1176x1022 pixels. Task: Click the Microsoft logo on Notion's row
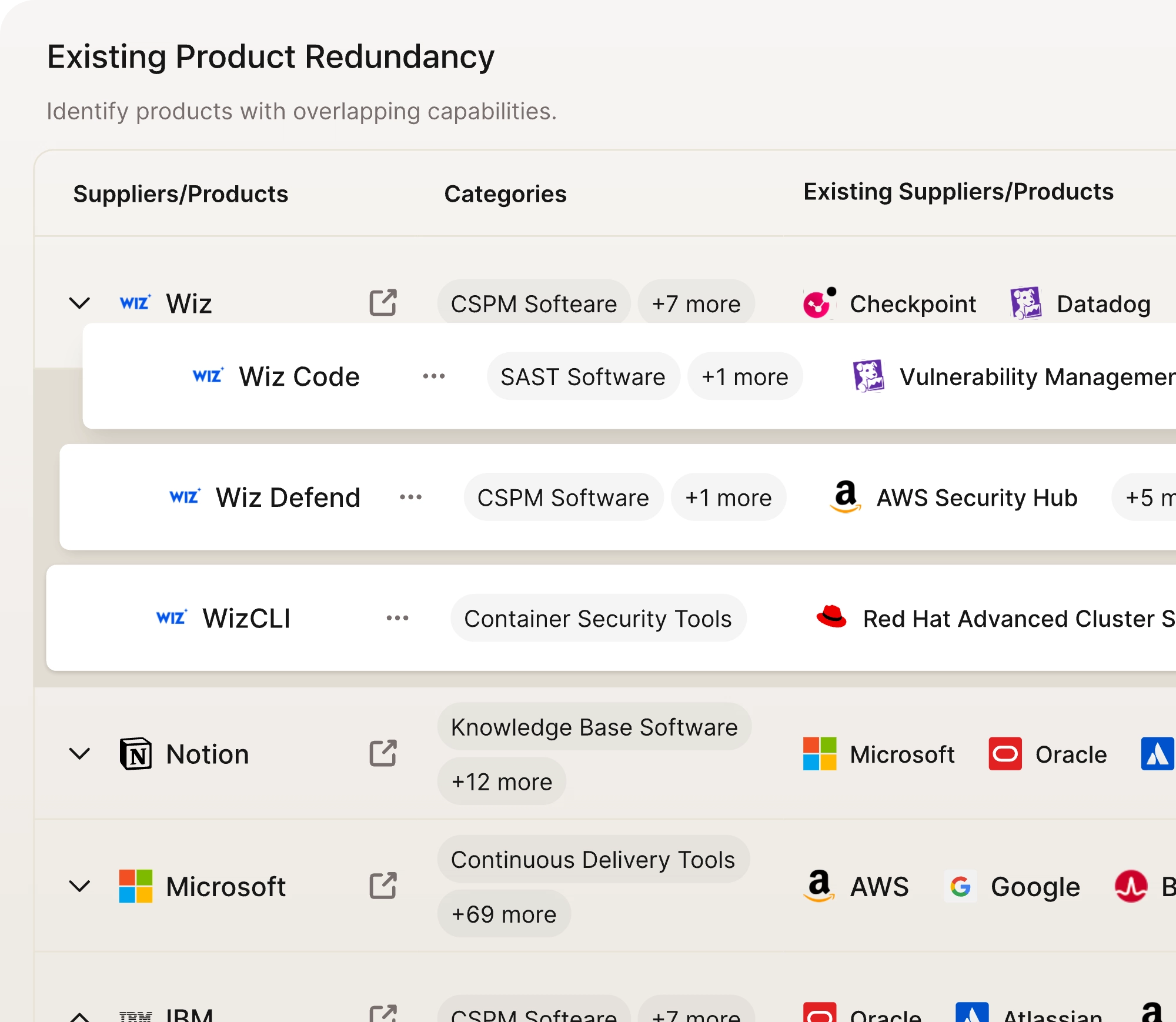coord(818,754)
